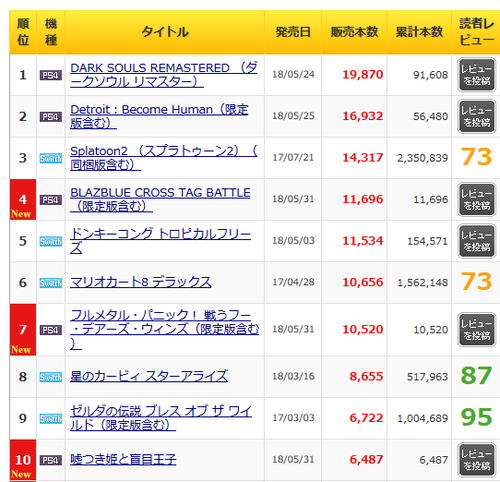Image resolution: width=500 pixels, height=482 pixels.
Task: Click release date 17/04/28
Action: (293, 282)
